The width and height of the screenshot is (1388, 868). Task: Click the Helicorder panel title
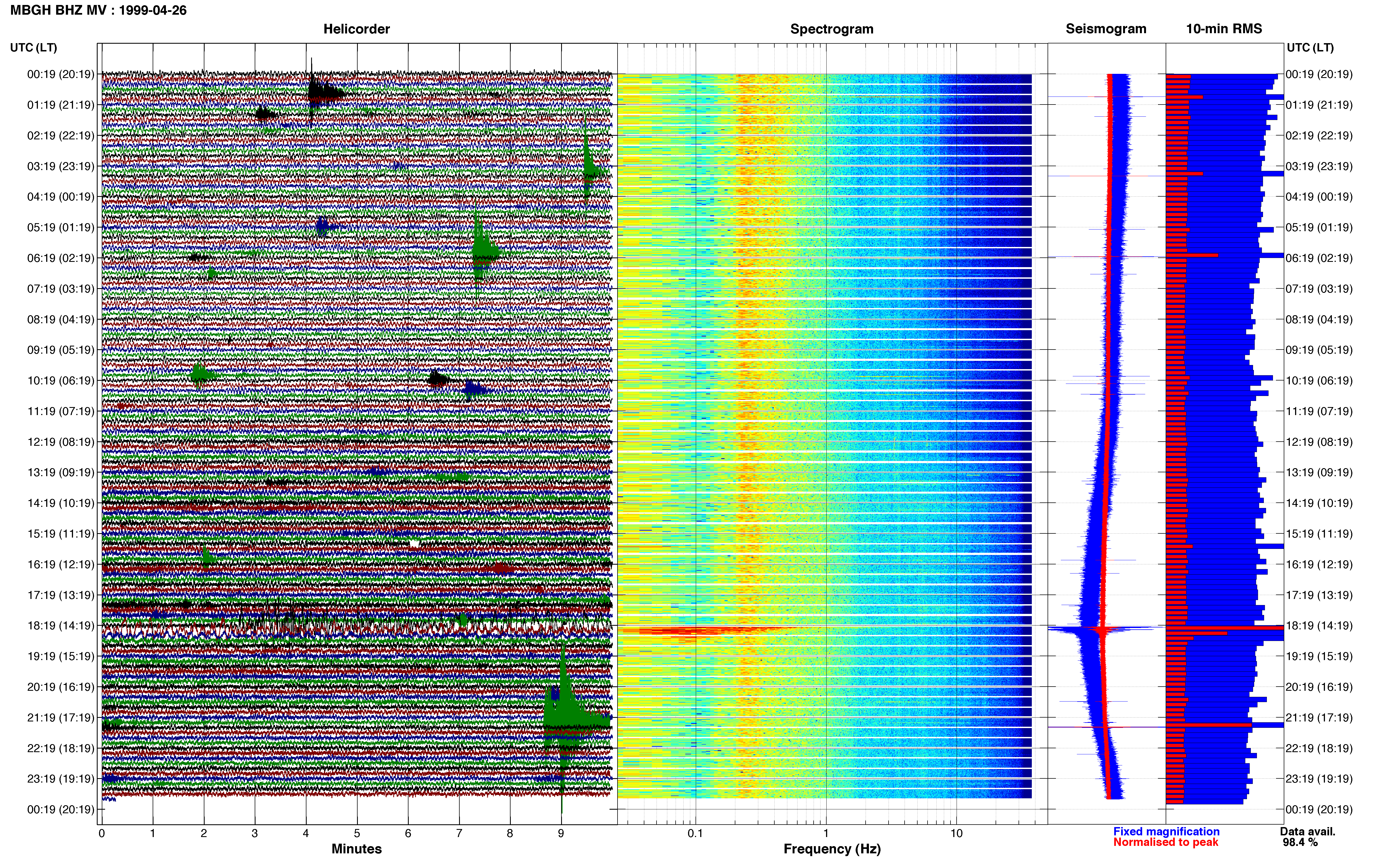(x=356, y=29)
